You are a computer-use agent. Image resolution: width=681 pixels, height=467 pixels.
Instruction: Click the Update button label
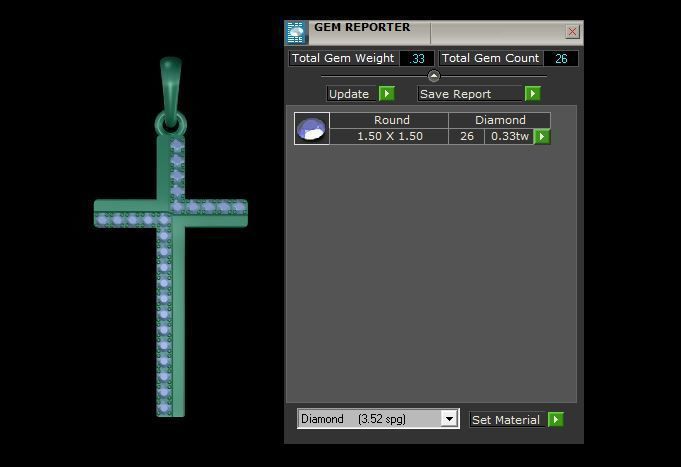[351, 94]
